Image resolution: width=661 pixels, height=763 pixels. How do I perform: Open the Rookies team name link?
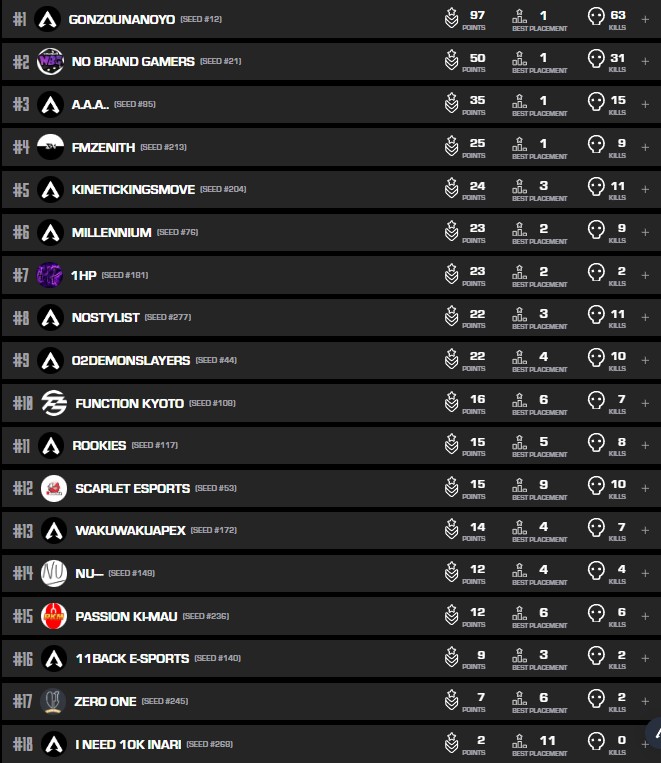coord(99,445)
